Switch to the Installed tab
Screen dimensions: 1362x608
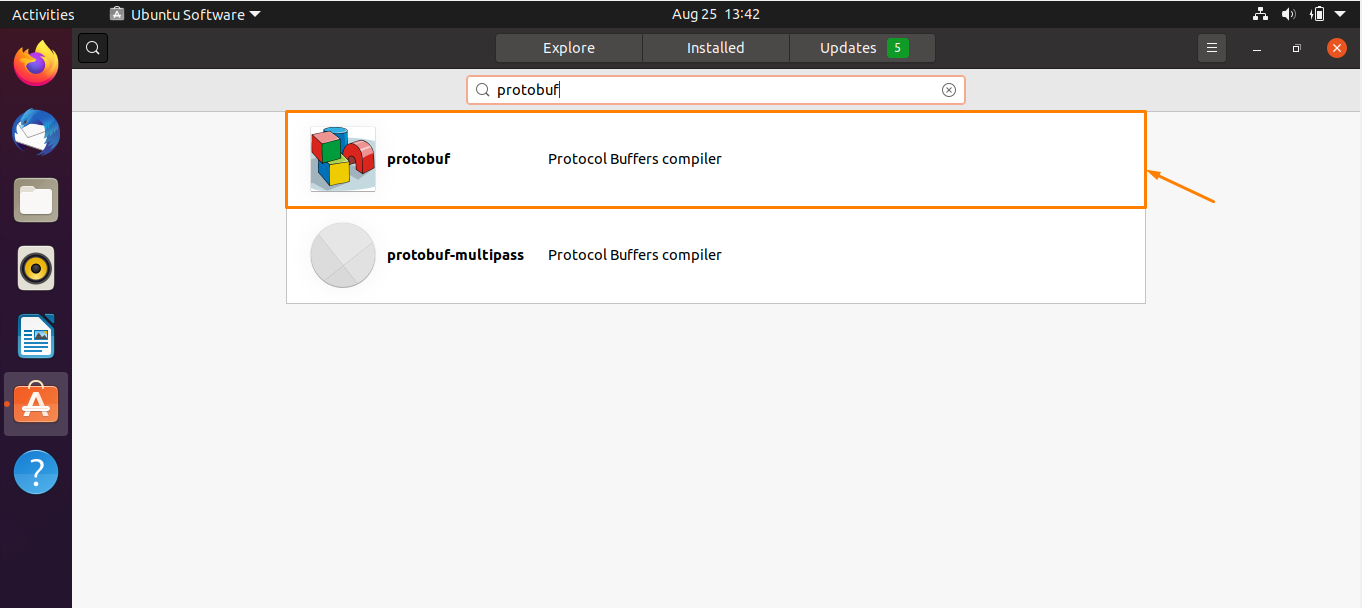pyautogui.click(x=716, y=48)
